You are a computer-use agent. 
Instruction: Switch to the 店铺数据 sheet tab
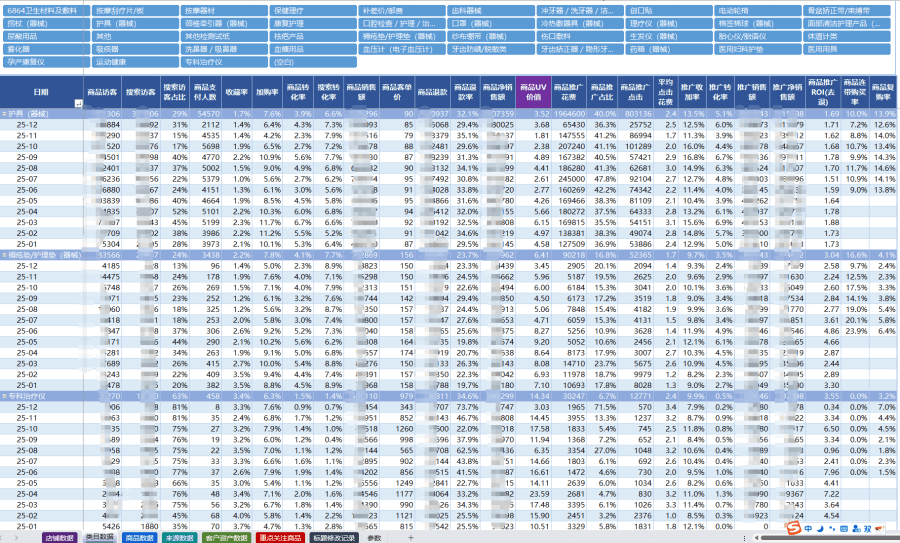click(x=59, y=537)
